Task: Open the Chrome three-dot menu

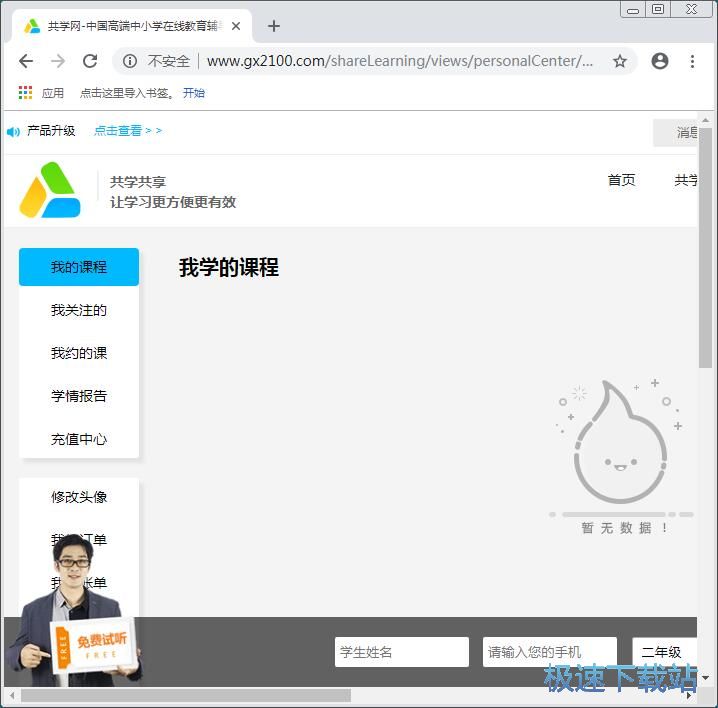Action: tap(692, 61)
